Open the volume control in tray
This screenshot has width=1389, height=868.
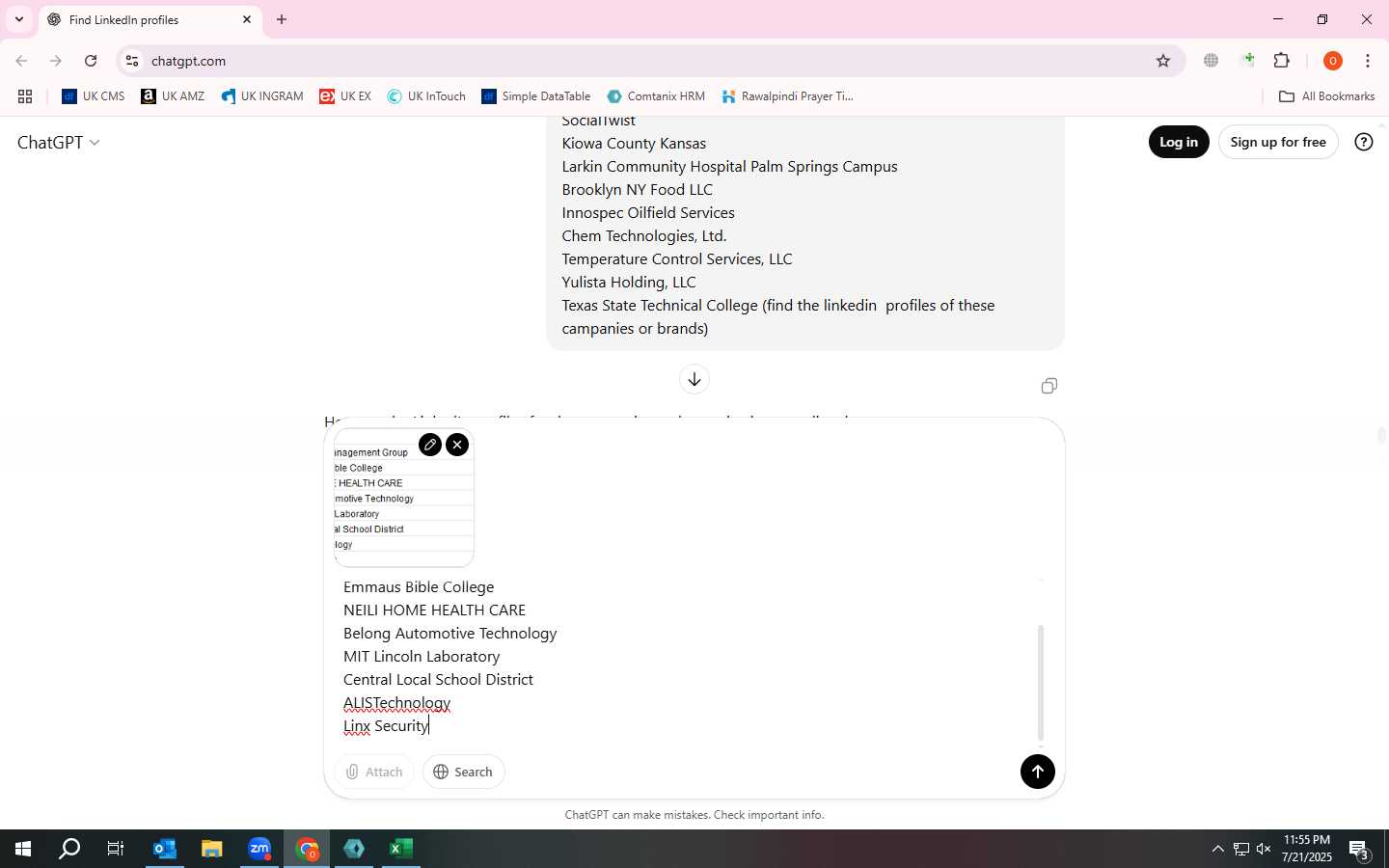tap(1264, 850)
